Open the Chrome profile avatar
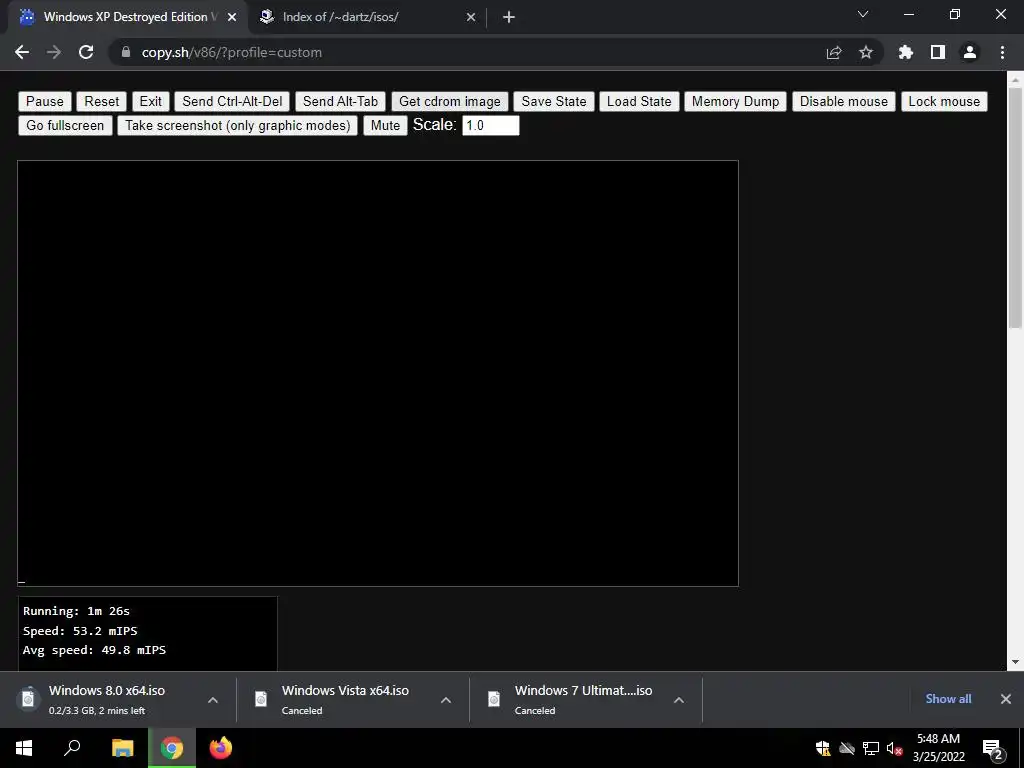Image resolution: width=1024 pixels, height=768 pixels. [970, 52]
